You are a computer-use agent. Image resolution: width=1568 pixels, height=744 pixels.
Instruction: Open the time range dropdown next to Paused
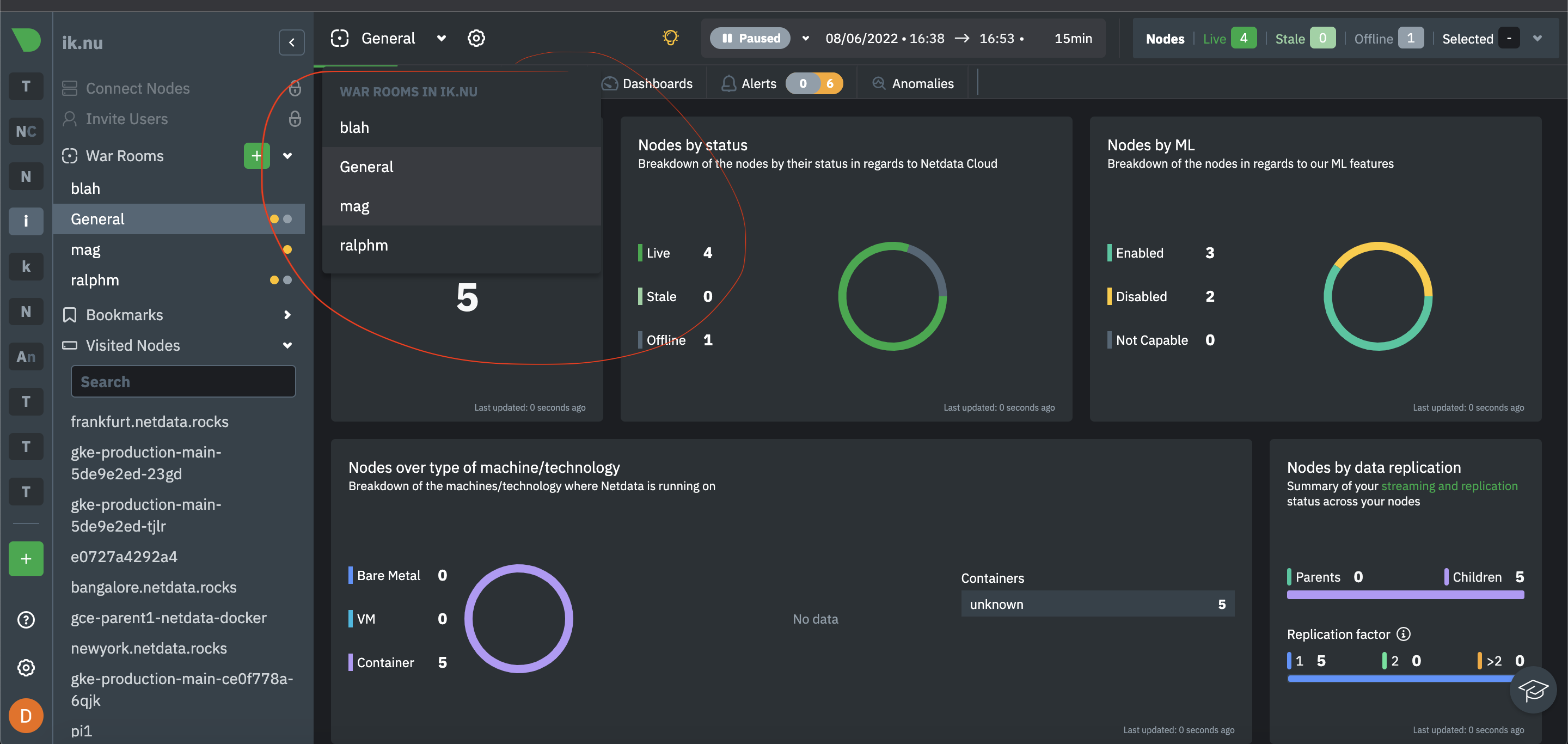click(x=805, y=38)
